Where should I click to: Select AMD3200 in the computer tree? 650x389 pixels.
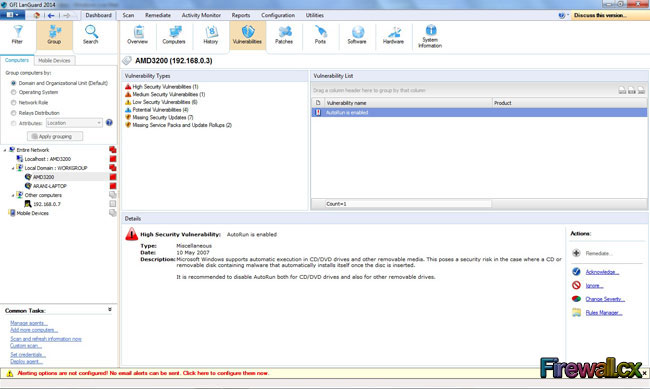coord(44,177)
